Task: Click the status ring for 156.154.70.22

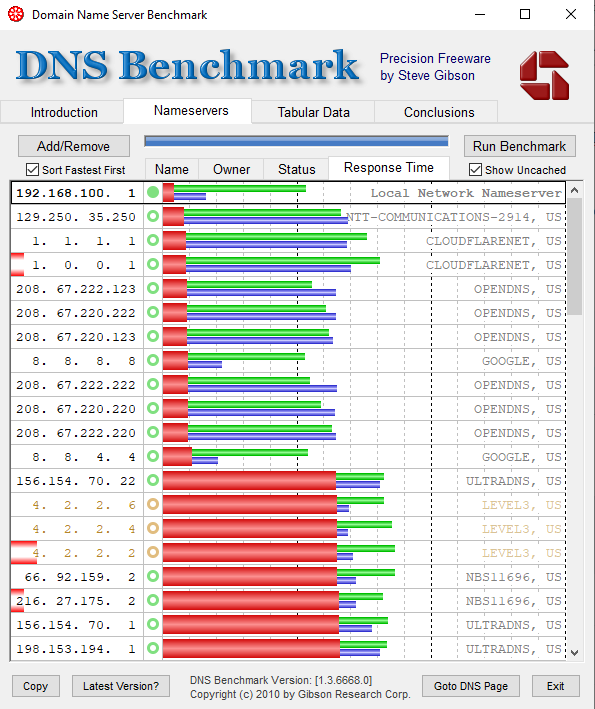Action: (x=153, y=480)
